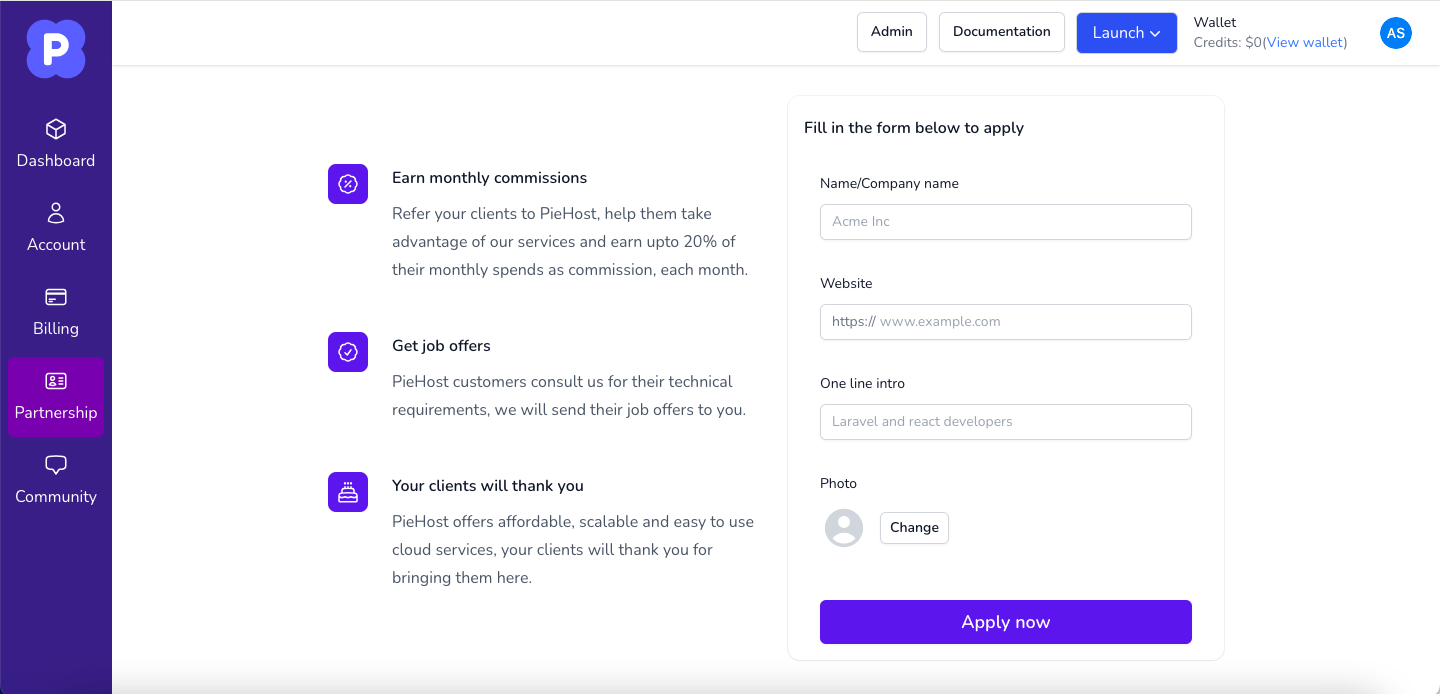This screenshot has width=1440, height=694.
Task: Select the Dashboard cube icon
Action: coord(56,129)
